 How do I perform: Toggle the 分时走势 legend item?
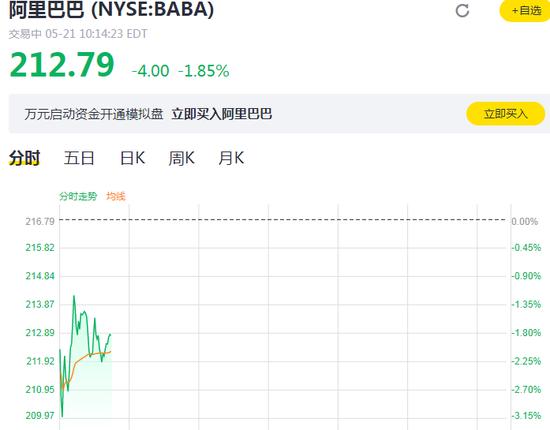point(78,196)
